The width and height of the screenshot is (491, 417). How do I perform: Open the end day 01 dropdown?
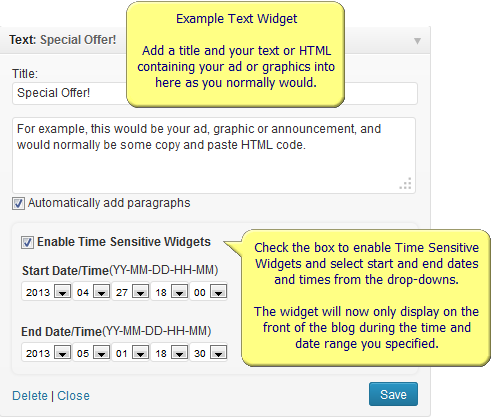131,353
